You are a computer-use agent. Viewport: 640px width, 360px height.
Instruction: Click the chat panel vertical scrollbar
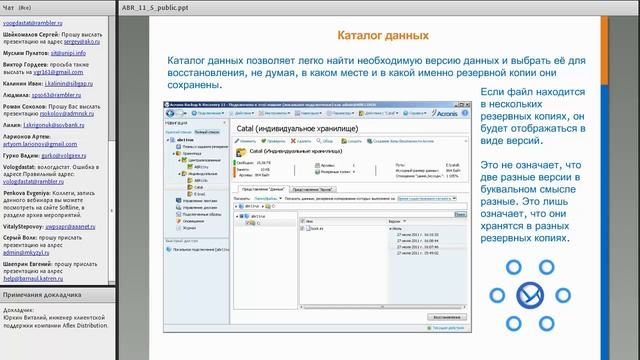tap(112, 149)
